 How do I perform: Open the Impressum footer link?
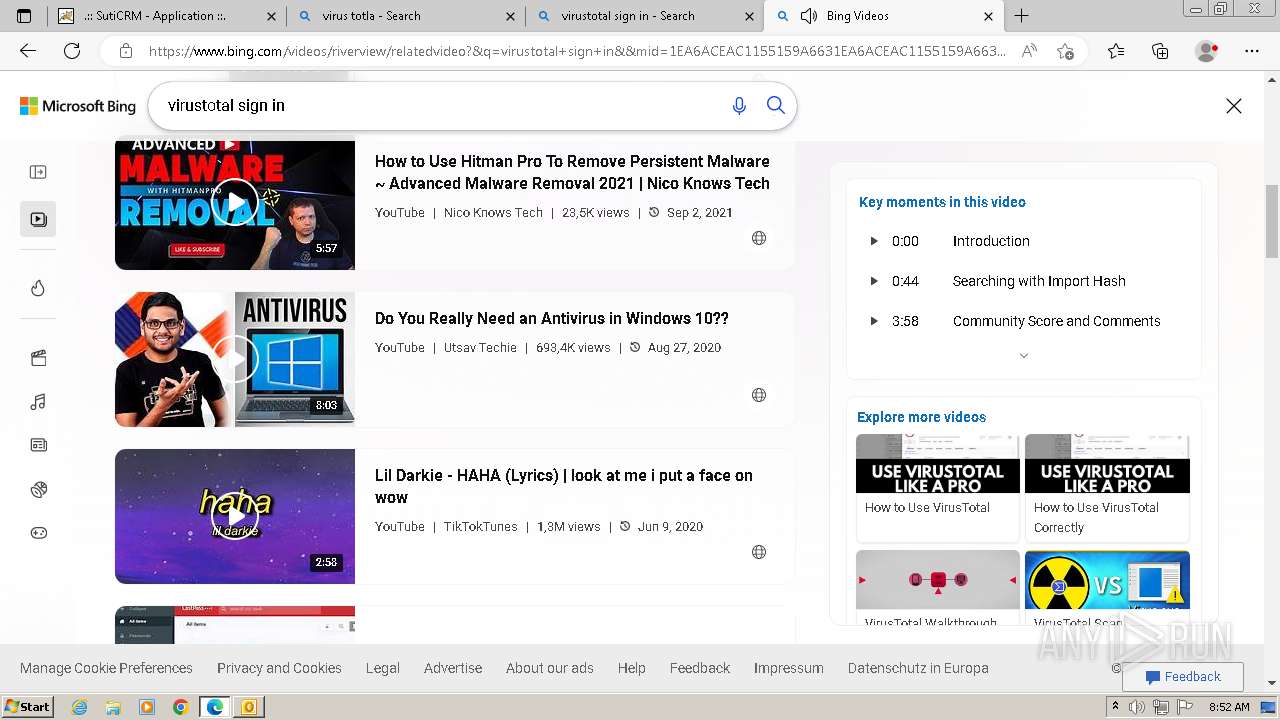tap(789, 668)
